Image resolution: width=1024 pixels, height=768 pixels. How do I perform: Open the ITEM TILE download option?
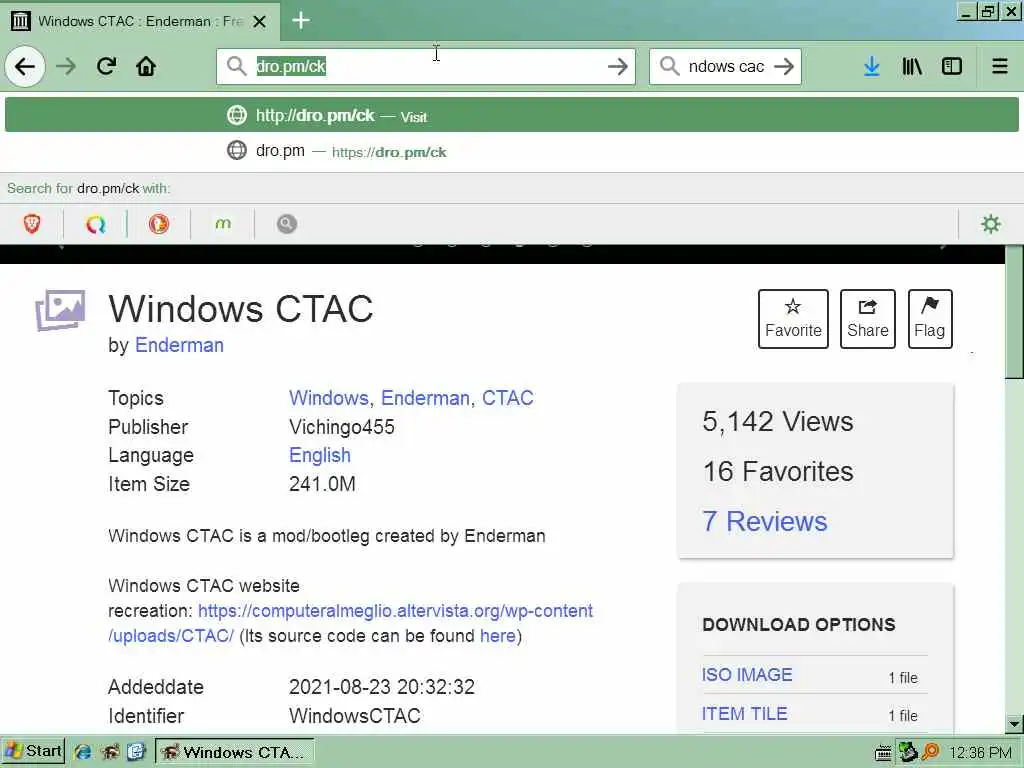coord(744,714)
